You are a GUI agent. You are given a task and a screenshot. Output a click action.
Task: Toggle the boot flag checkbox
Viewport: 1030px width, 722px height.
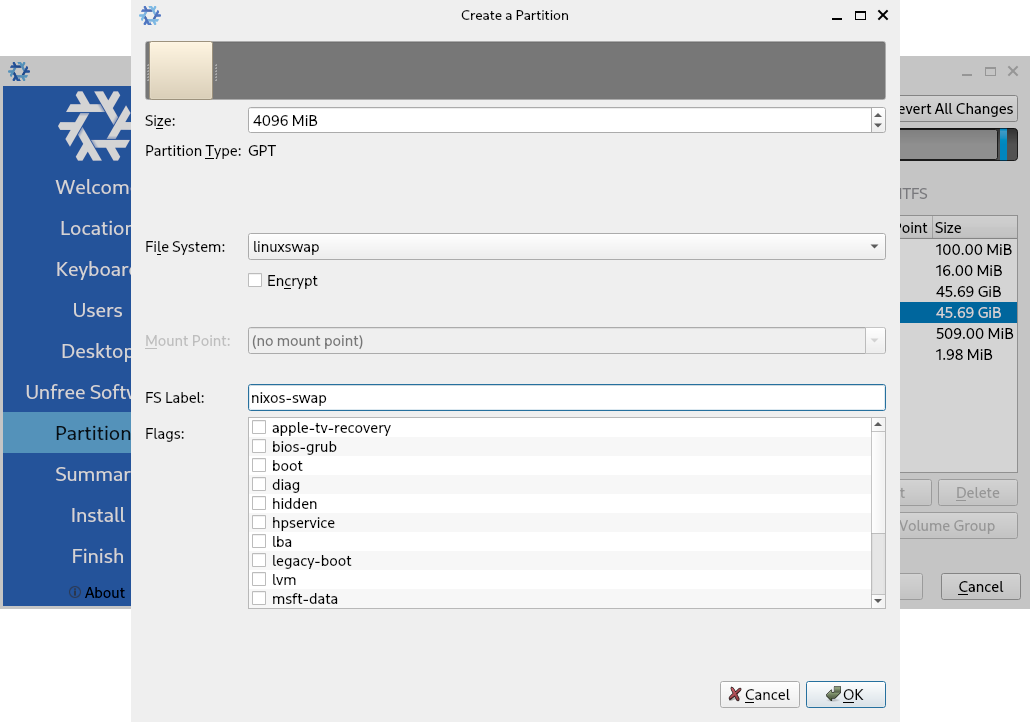tap(259, 466)
